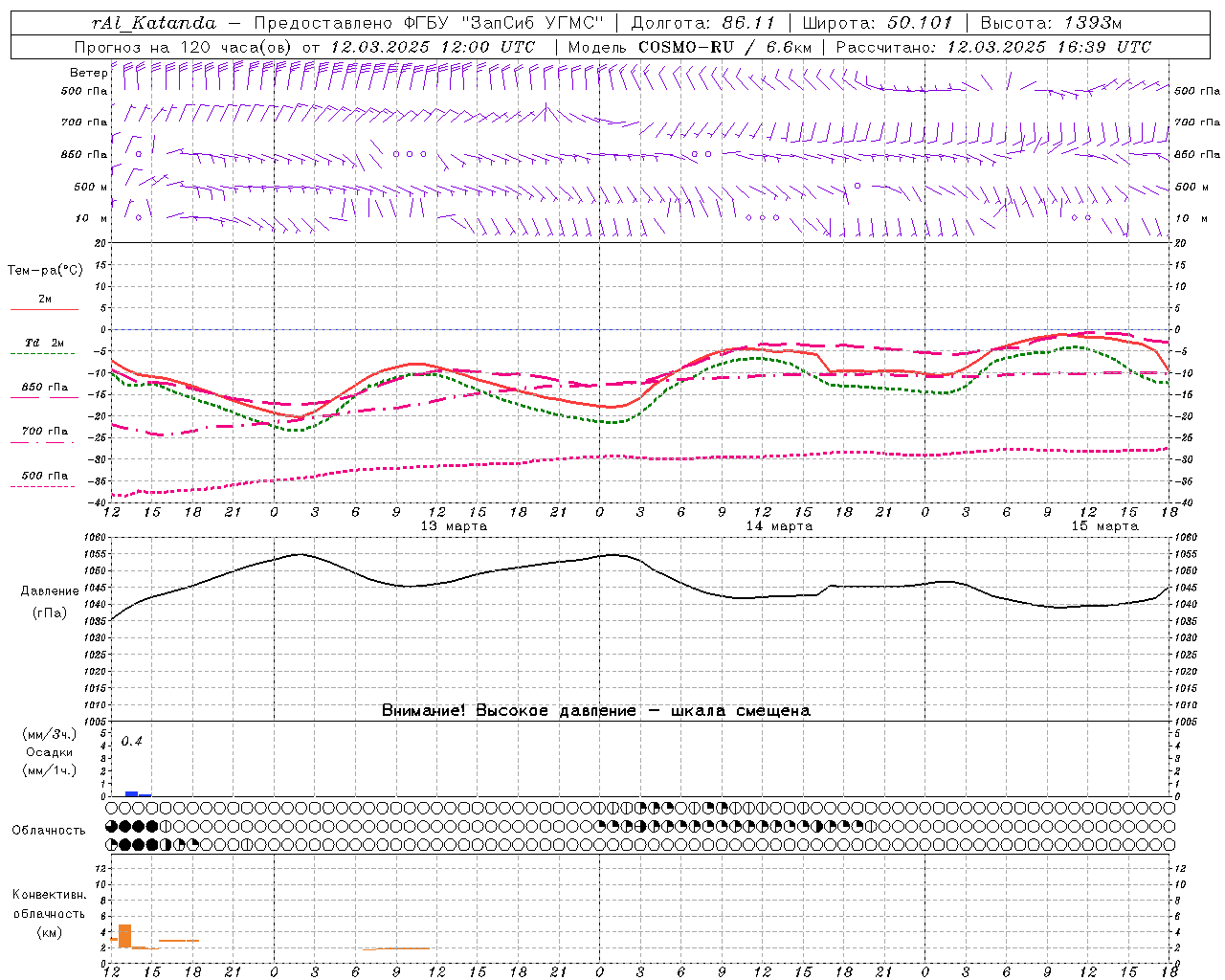Click the Широта: 50.101 value
Screen dimensions: 1225x980
pos(878,23)
